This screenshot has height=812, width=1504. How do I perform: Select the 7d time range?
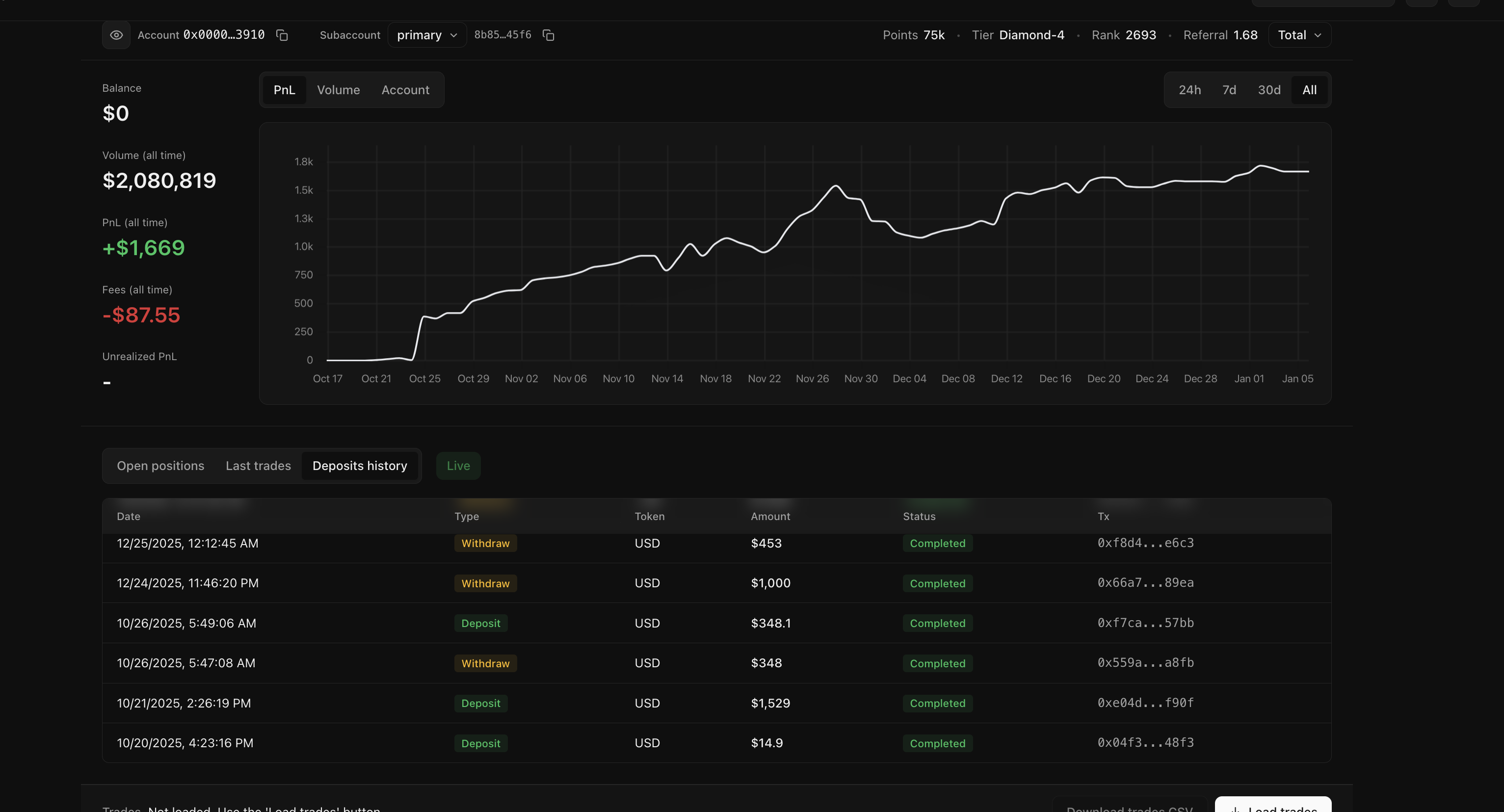(1229, 90)
